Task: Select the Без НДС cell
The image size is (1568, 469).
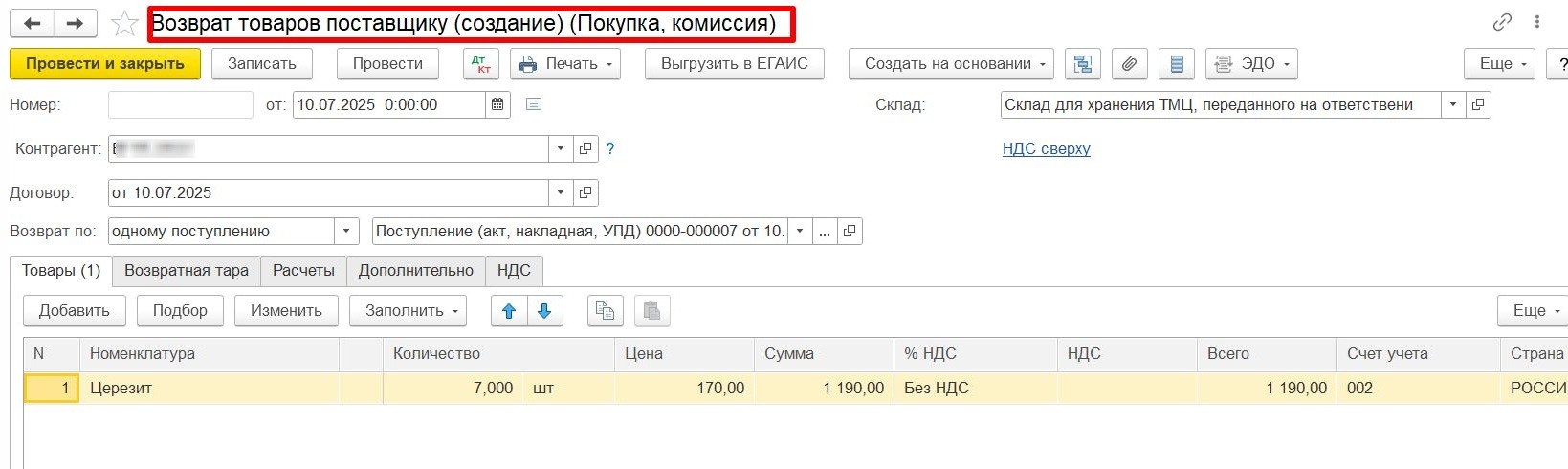Action: coord(976,389)
